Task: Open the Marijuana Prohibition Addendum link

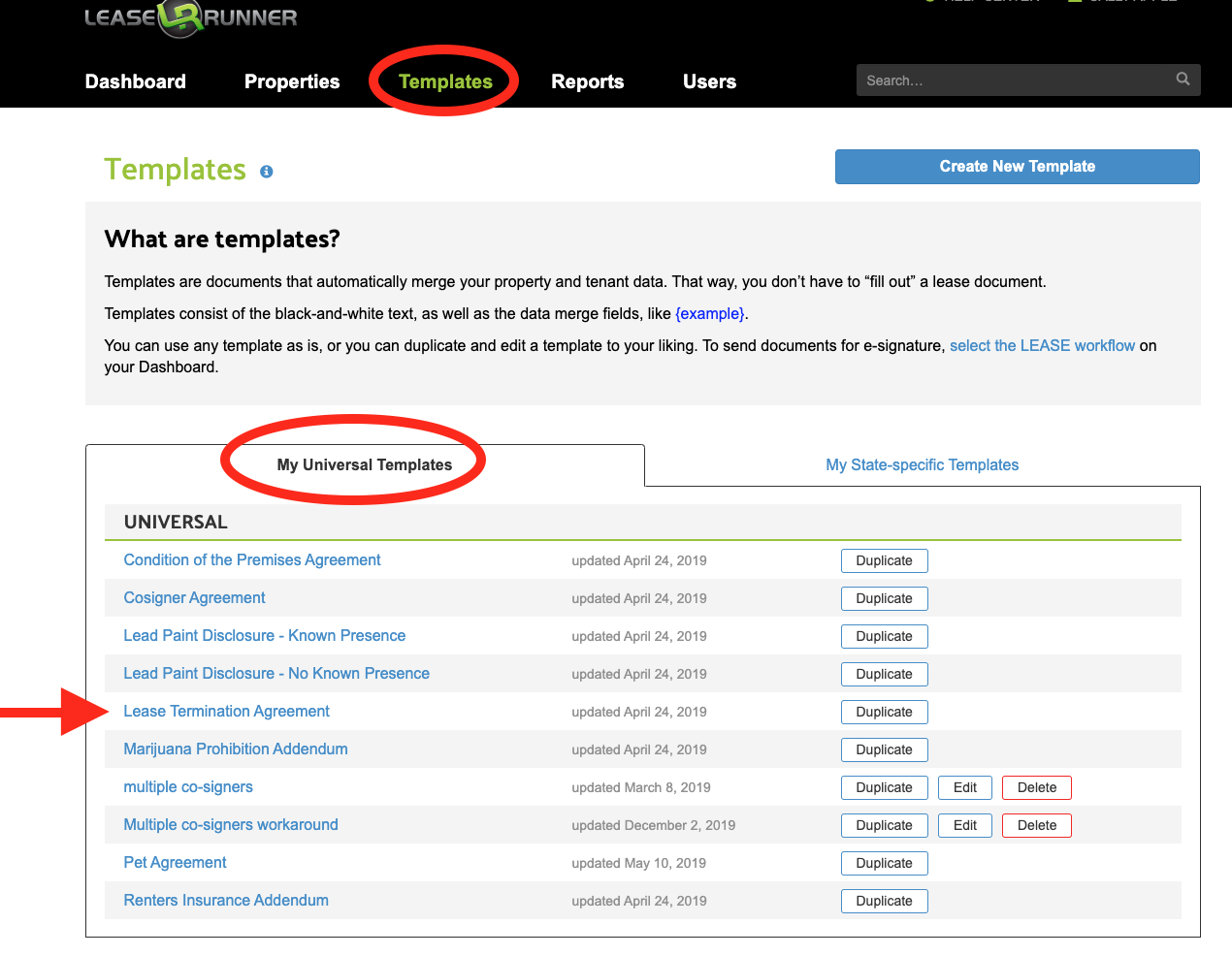Action: (x=236, y=749)
